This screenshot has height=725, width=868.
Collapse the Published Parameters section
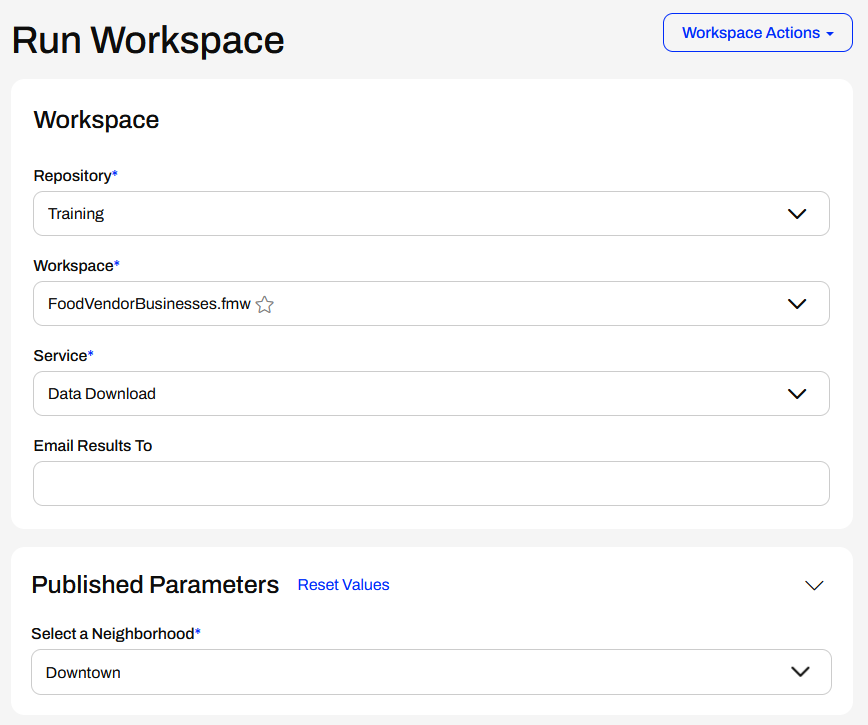814,586
